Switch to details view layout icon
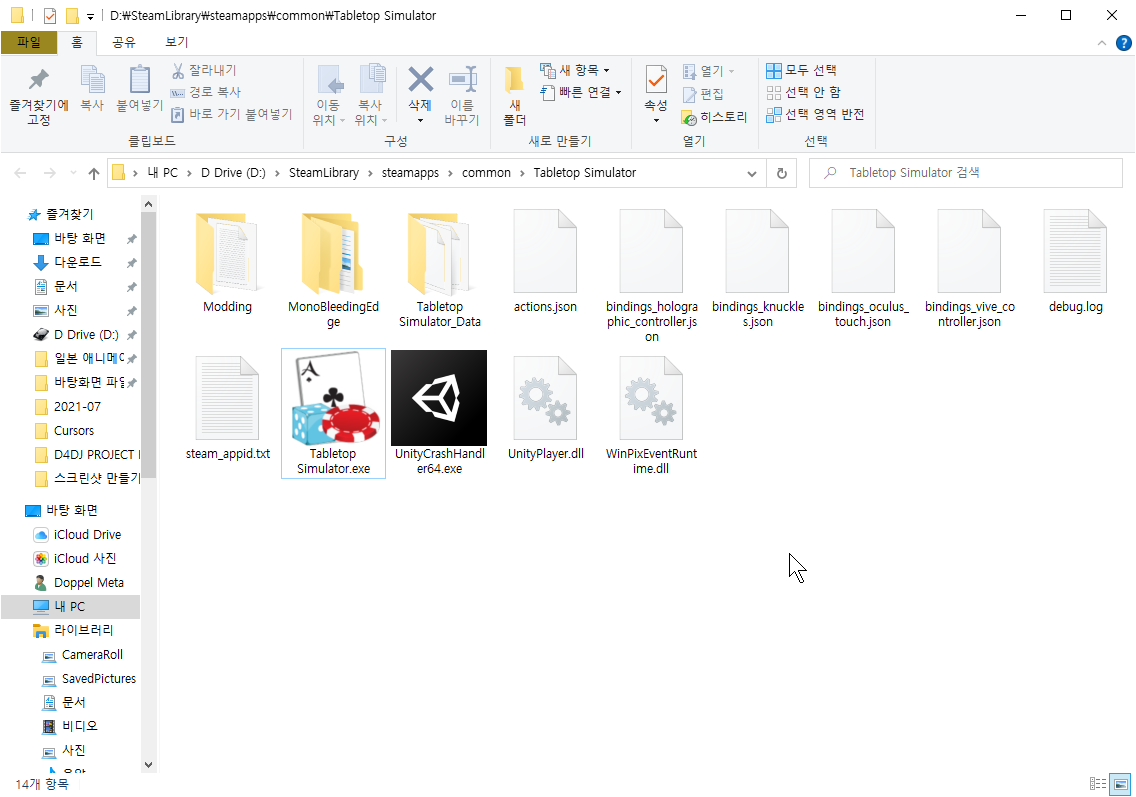Viewport: 1136px width, 797px height. [x=1098, y=784]
